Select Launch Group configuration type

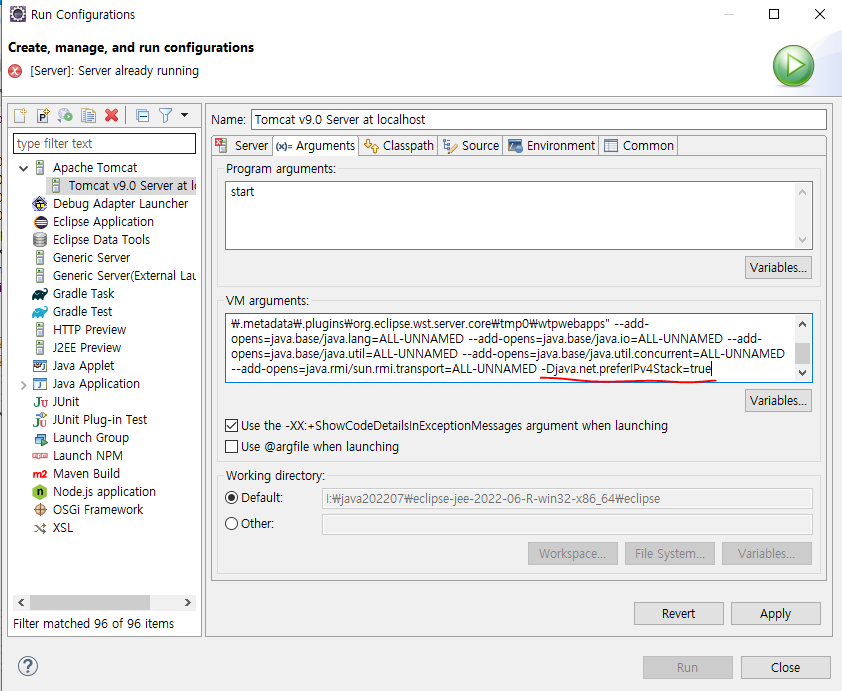pos(91,438)
